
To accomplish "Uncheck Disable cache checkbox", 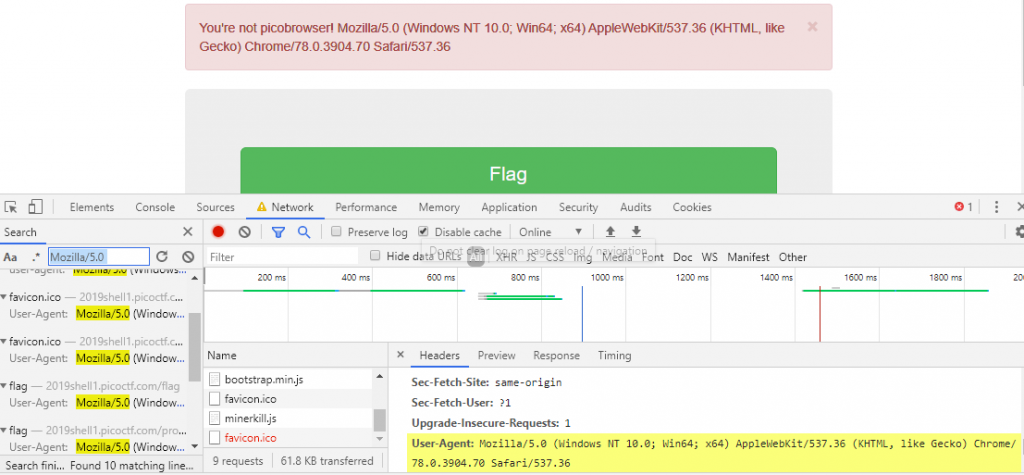I will point(423,231).
